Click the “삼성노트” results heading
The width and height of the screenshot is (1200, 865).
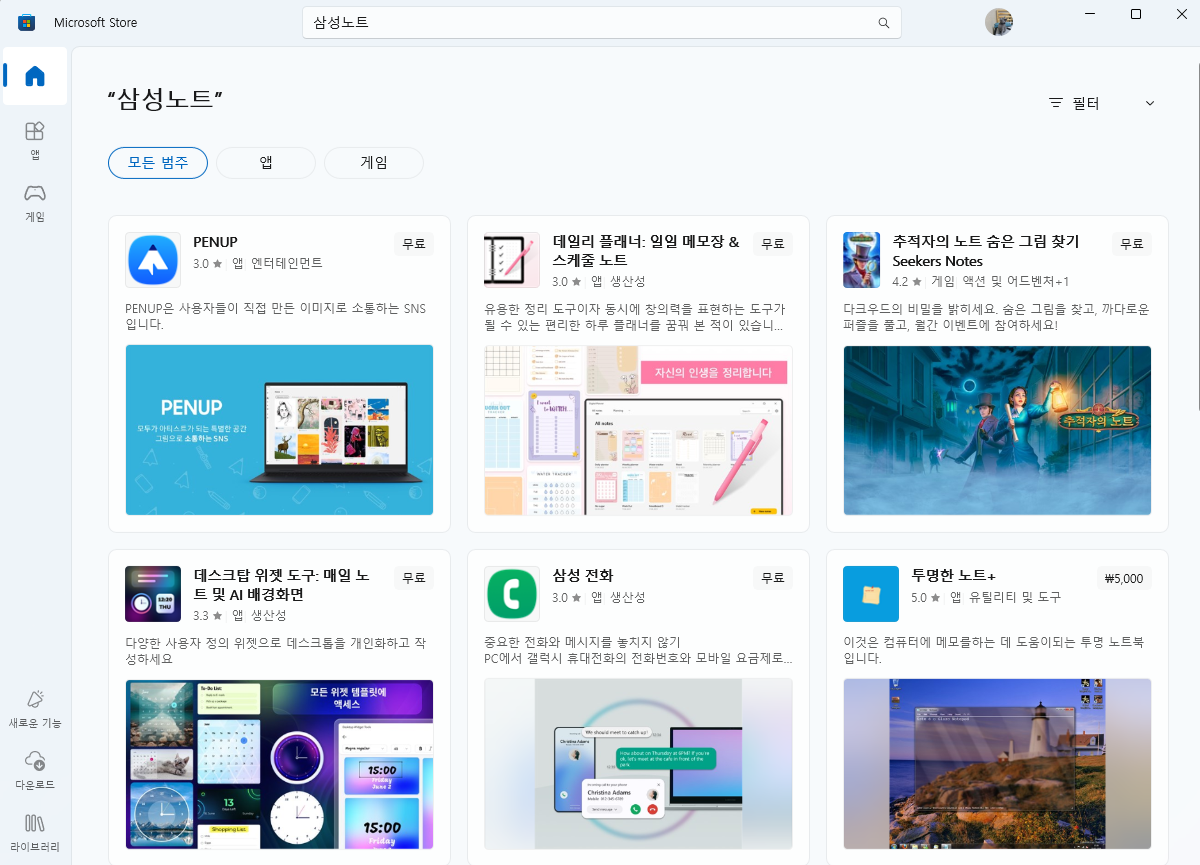pyautogui.click(x=164, y=100)
